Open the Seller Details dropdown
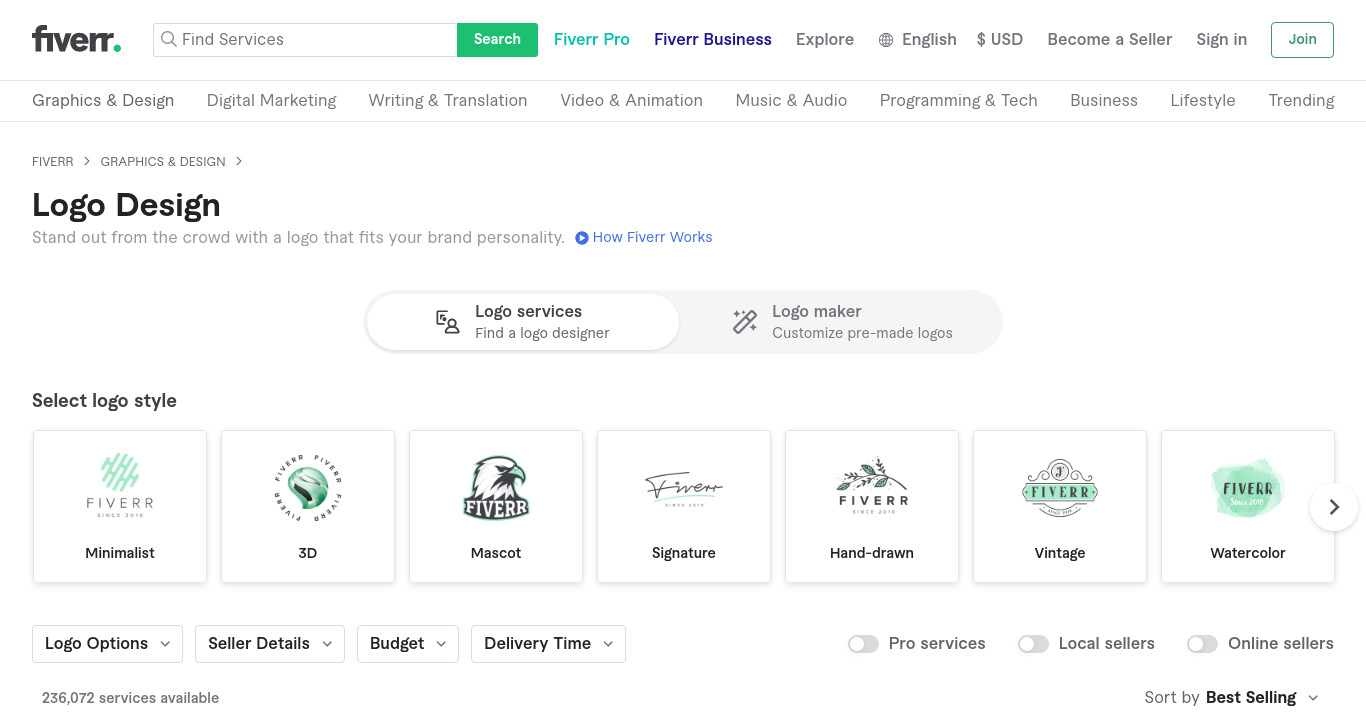This screenshot has height=728, width=1366. click(x=270, y=644)
